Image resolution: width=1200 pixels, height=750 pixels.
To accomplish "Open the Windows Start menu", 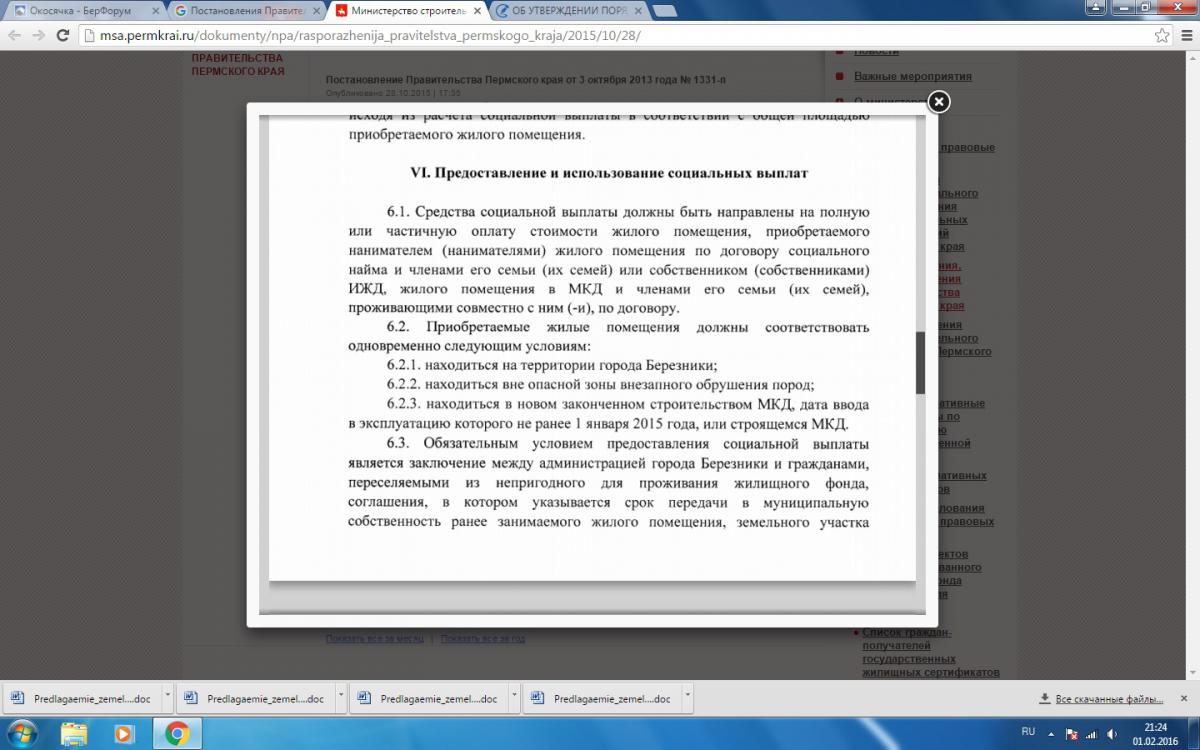I will 22,733.
